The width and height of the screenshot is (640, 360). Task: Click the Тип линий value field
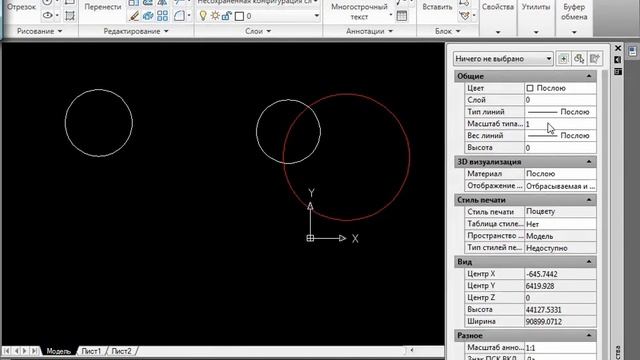(x=560, y=112)
